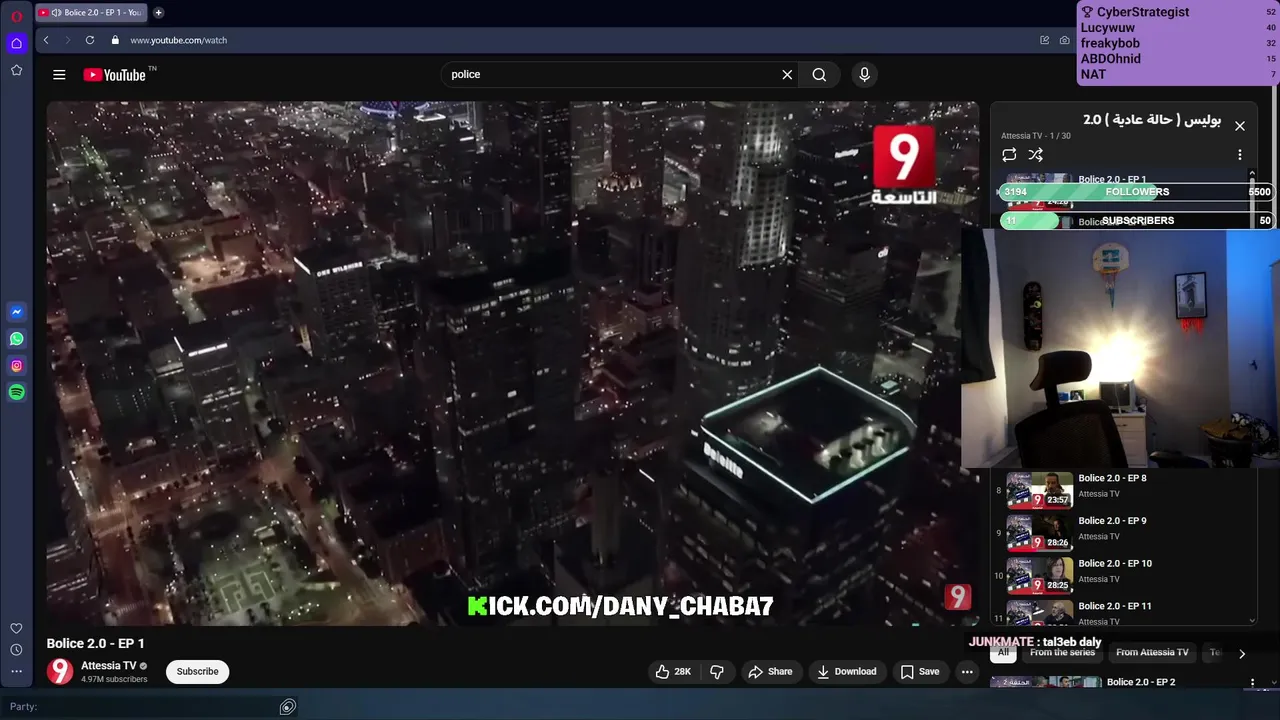The image size is (1280, 720).
Task: Open the Attessia TV channel avatar
Action: point(60,672)
